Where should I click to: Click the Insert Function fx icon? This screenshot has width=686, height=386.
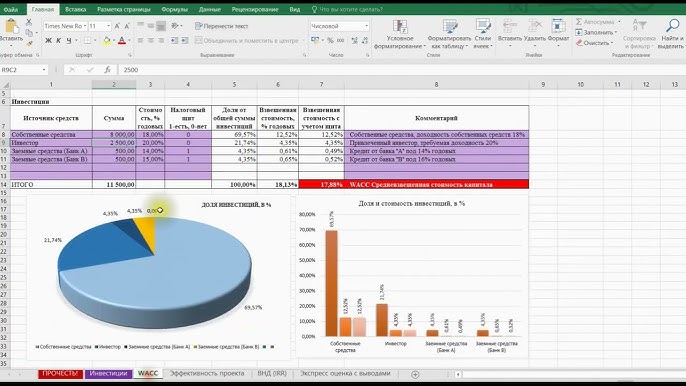pos(108,70)
